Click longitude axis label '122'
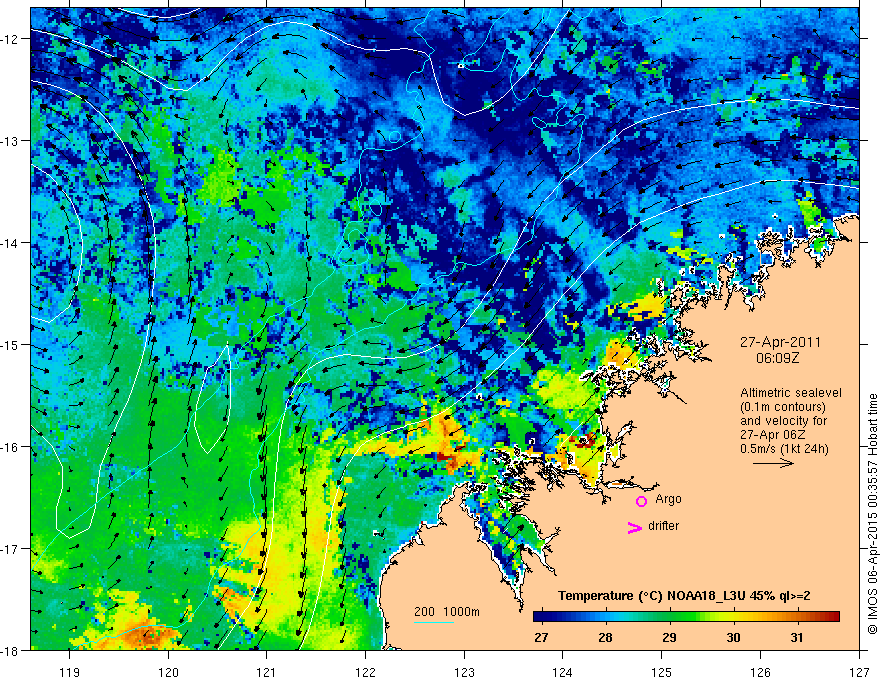Viewport: 880px width, 680px height. point(365,672)
